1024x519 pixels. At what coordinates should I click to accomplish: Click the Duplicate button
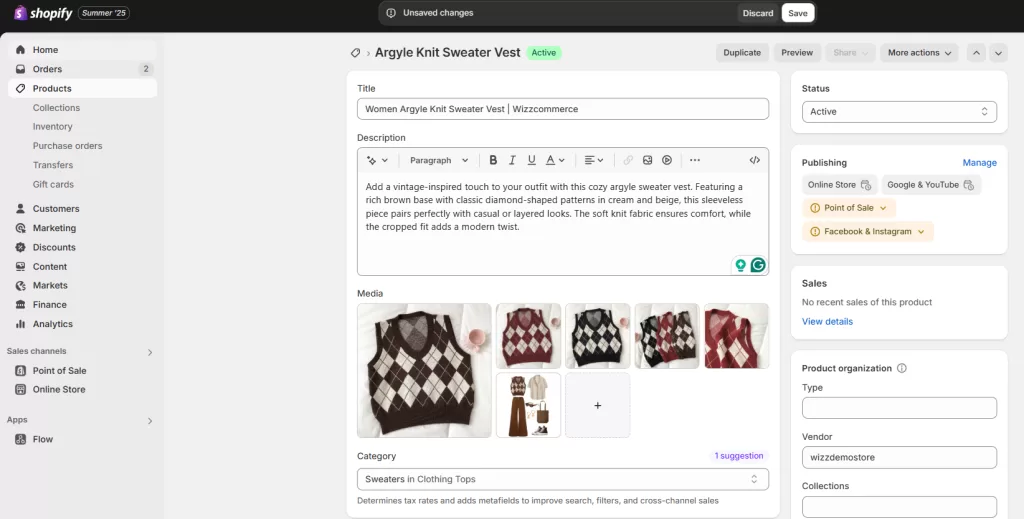pyautogui.click(x=742, y=53)
